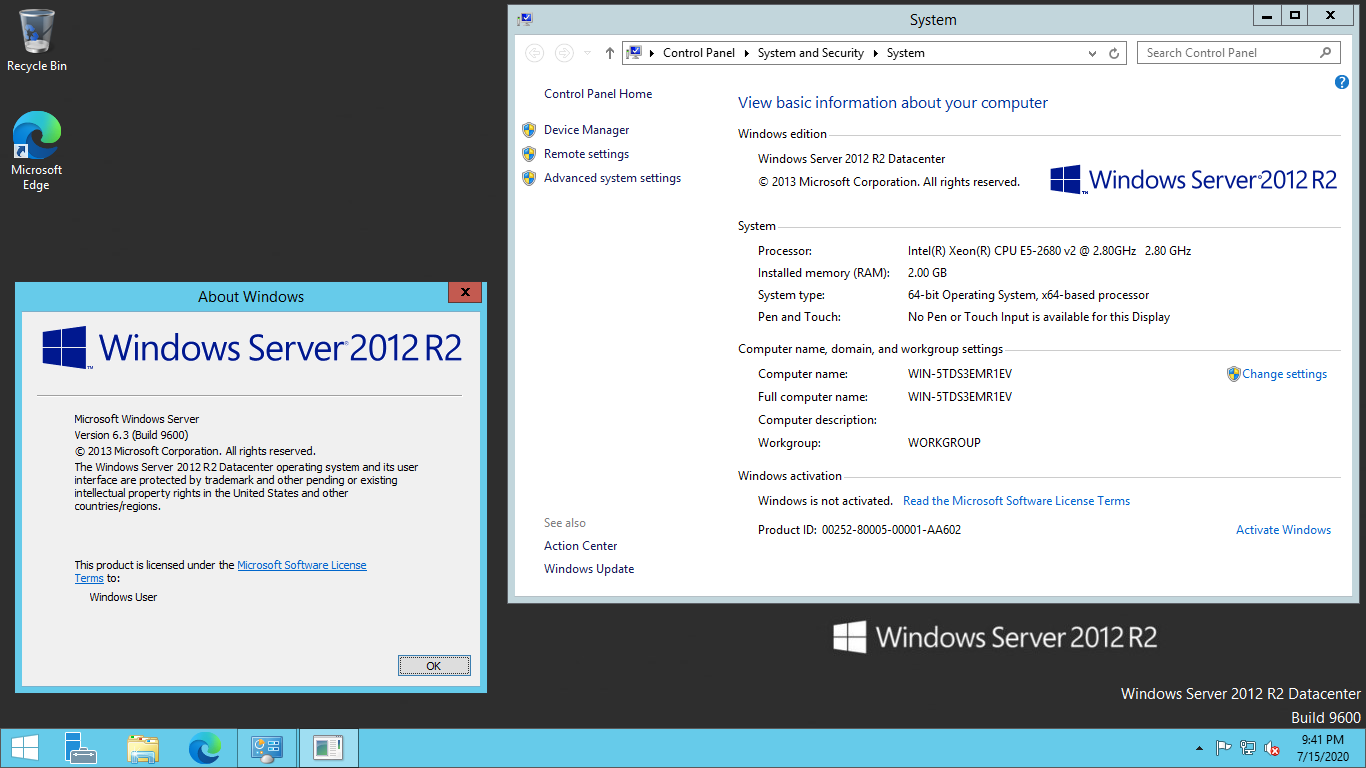Click the Forward arrow in System window
The height and width of the screenshot is (768, 1366).
tap(564, 53)
